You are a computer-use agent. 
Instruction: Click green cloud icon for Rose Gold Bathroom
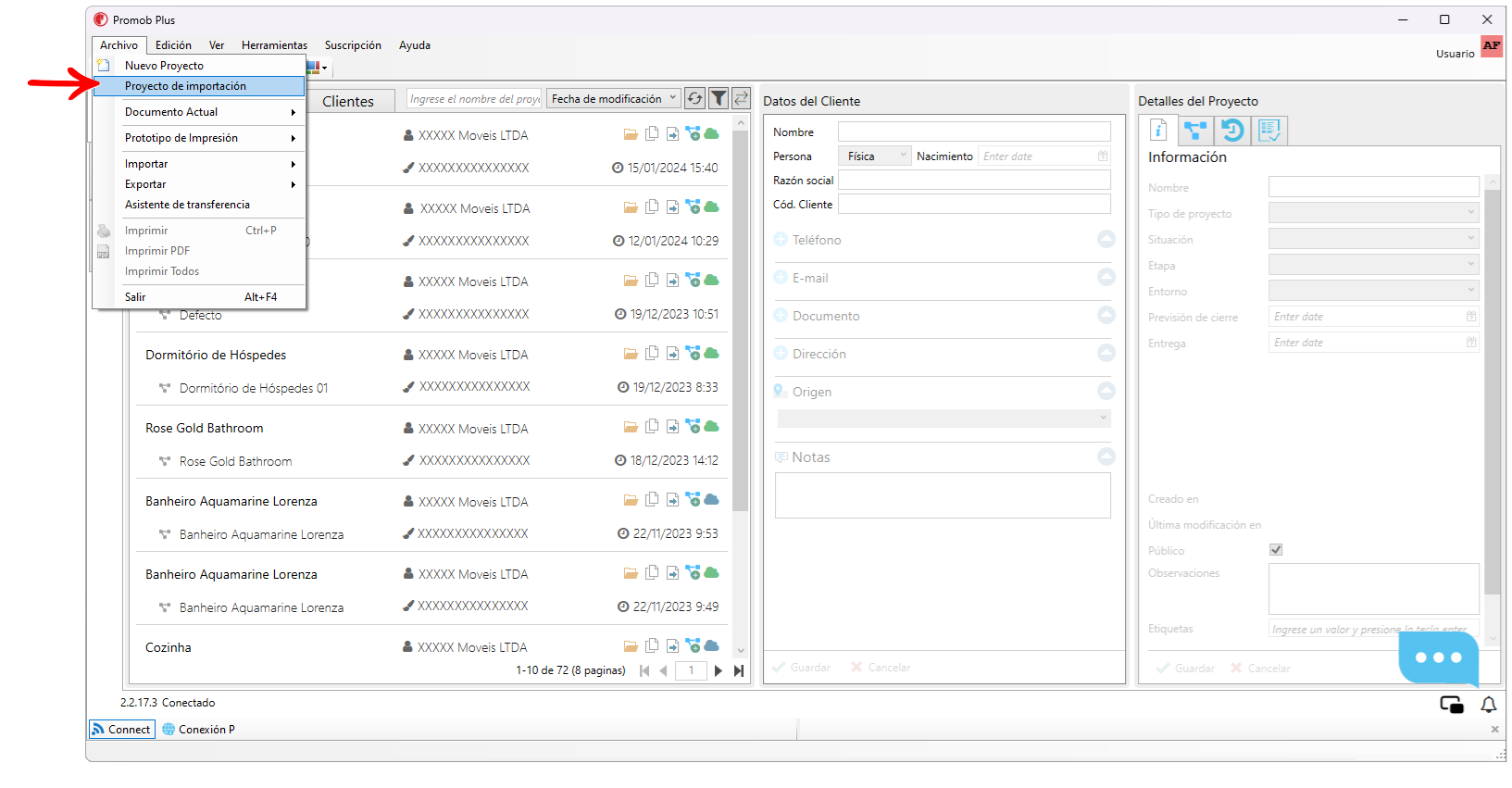(x=711, y=426)
